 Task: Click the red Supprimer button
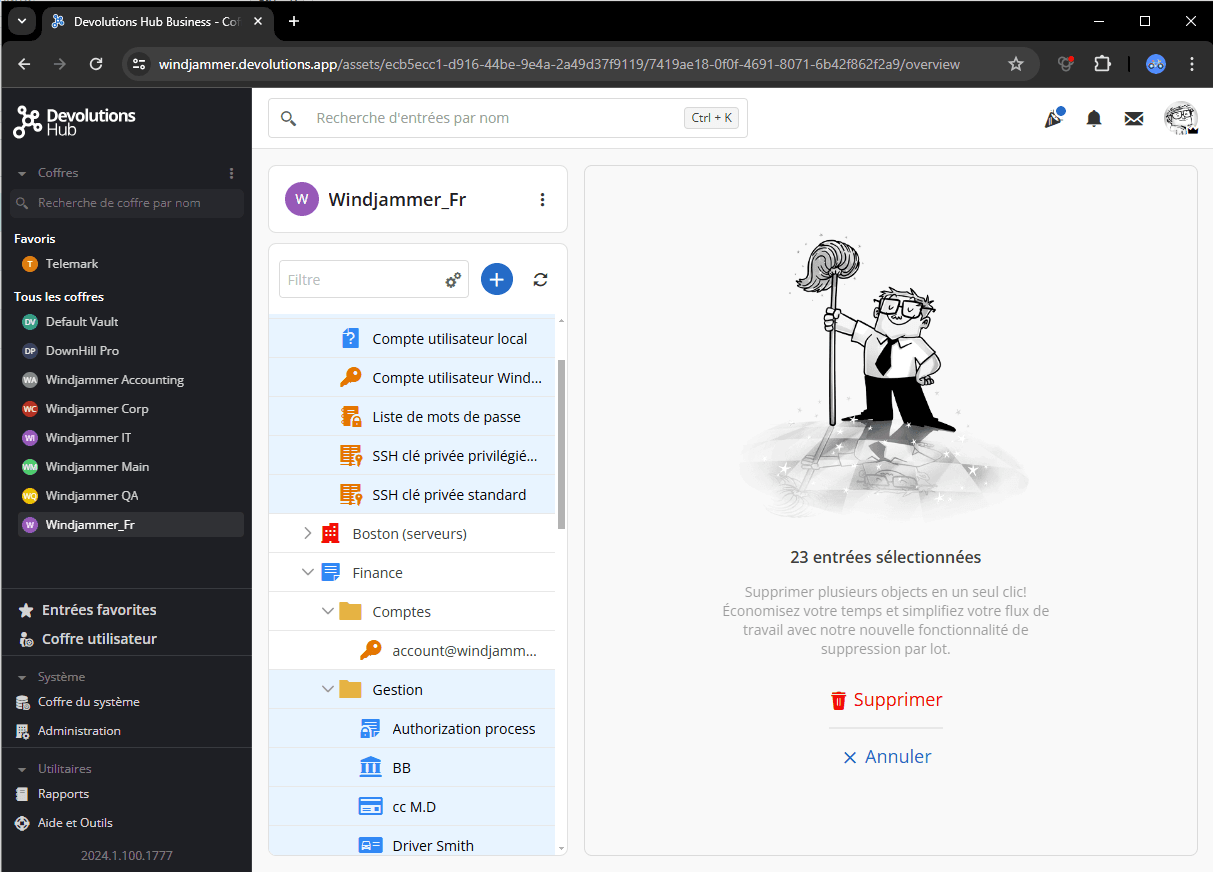tap(886, 700)
